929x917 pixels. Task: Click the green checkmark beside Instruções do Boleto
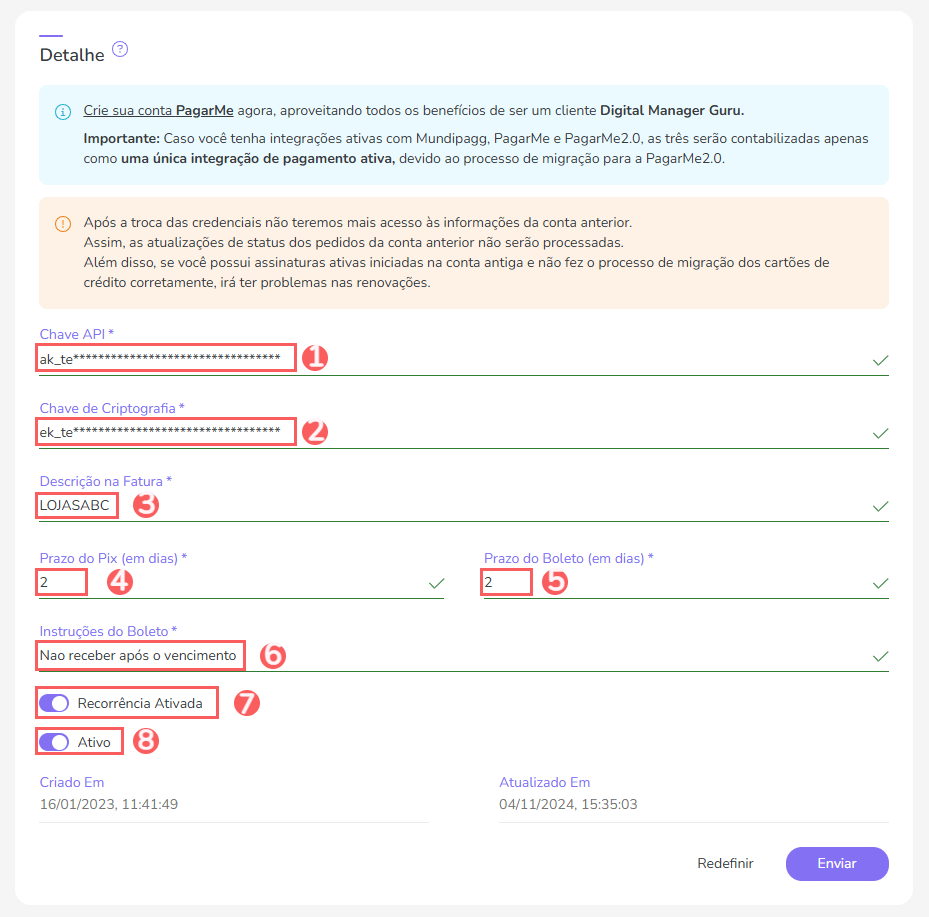[880, 656]
